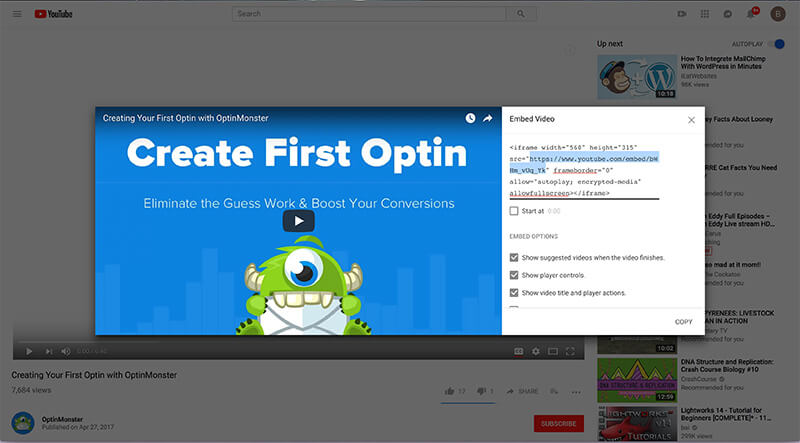Open the YouTube apps grid icon
The image size is (800, 443).
pos(705,14)
